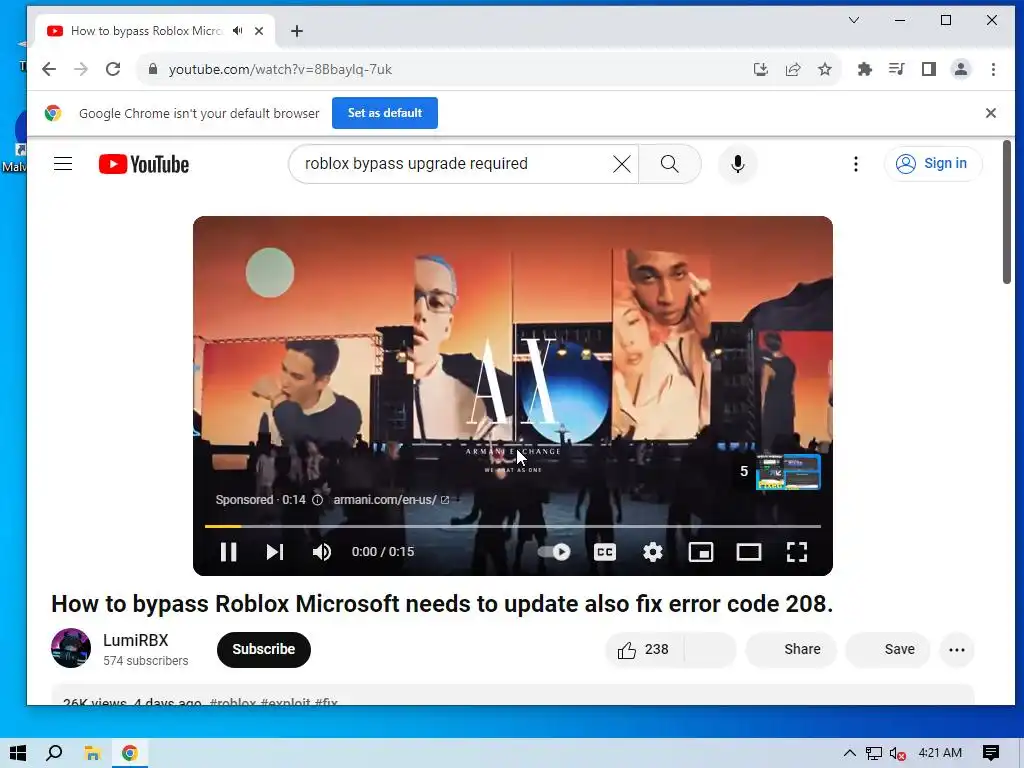Open more actions ellipsis below video
Viewport: 1024px width, 768px height.
tap(957, 649)
